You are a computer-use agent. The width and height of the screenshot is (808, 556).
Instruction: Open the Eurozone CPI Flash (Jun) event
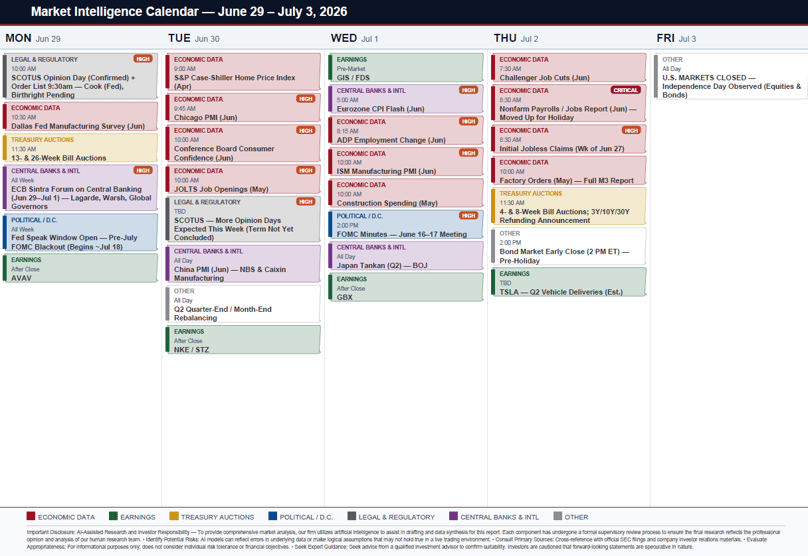pyautogui.click(x=406, y=99)
